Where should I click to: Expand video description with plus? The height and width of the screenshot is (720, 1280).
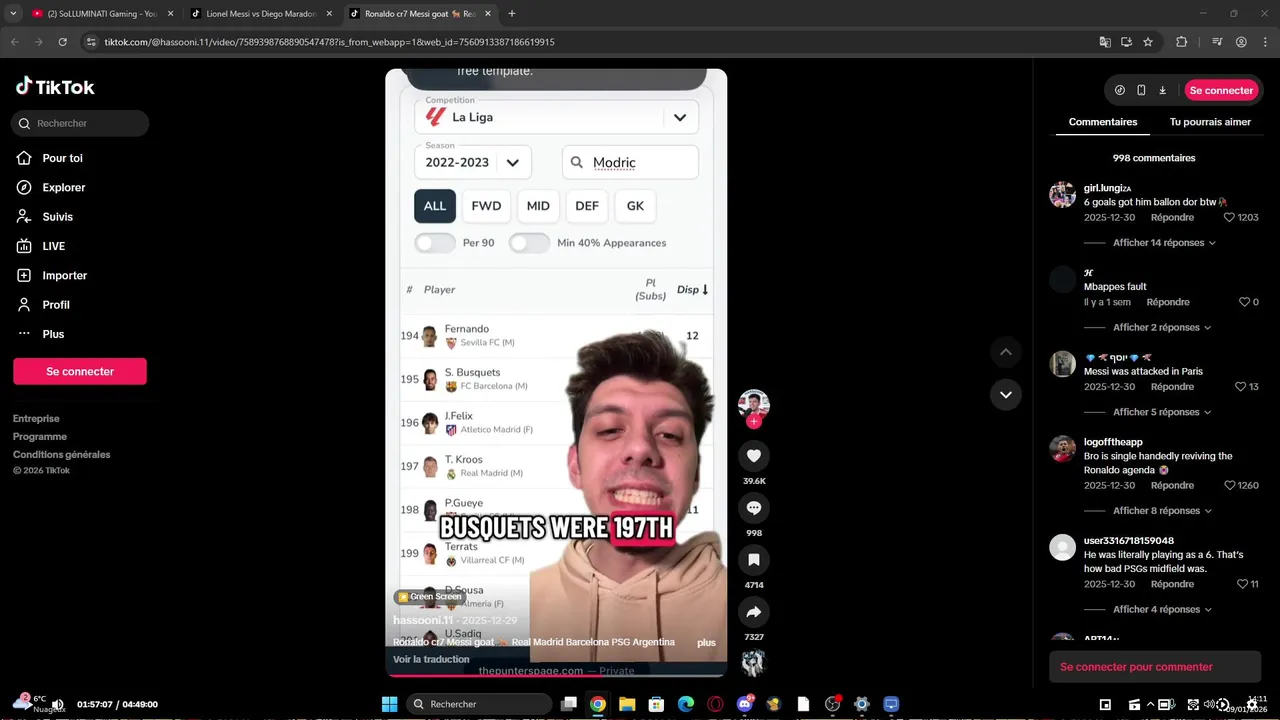[x=706, y=643]
